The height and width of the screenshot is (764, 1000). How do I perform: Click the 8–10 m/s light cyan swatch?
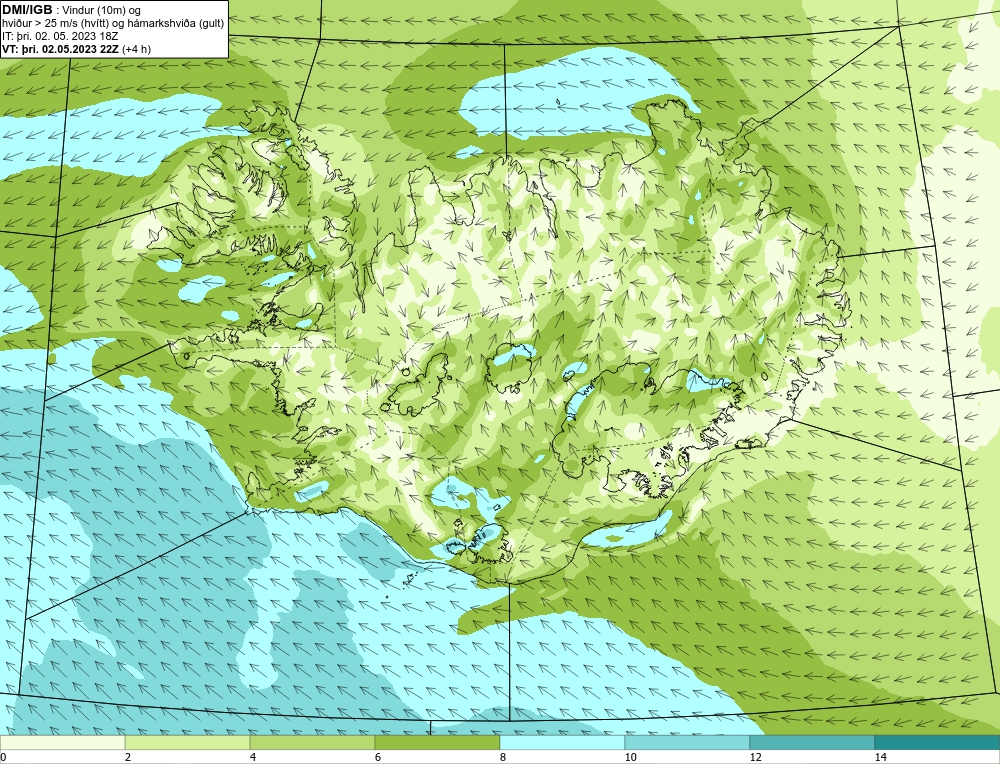click(x=562, y=743)
